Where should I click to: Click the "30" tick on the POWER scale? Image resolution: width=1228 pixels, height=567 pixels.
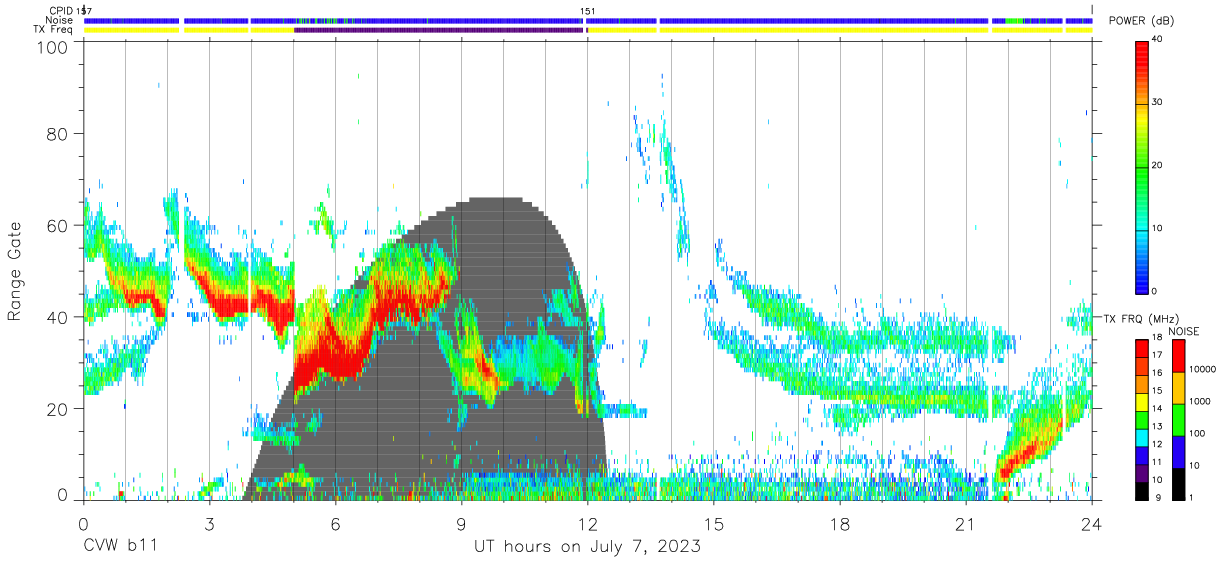click(x=1157, y=103)
